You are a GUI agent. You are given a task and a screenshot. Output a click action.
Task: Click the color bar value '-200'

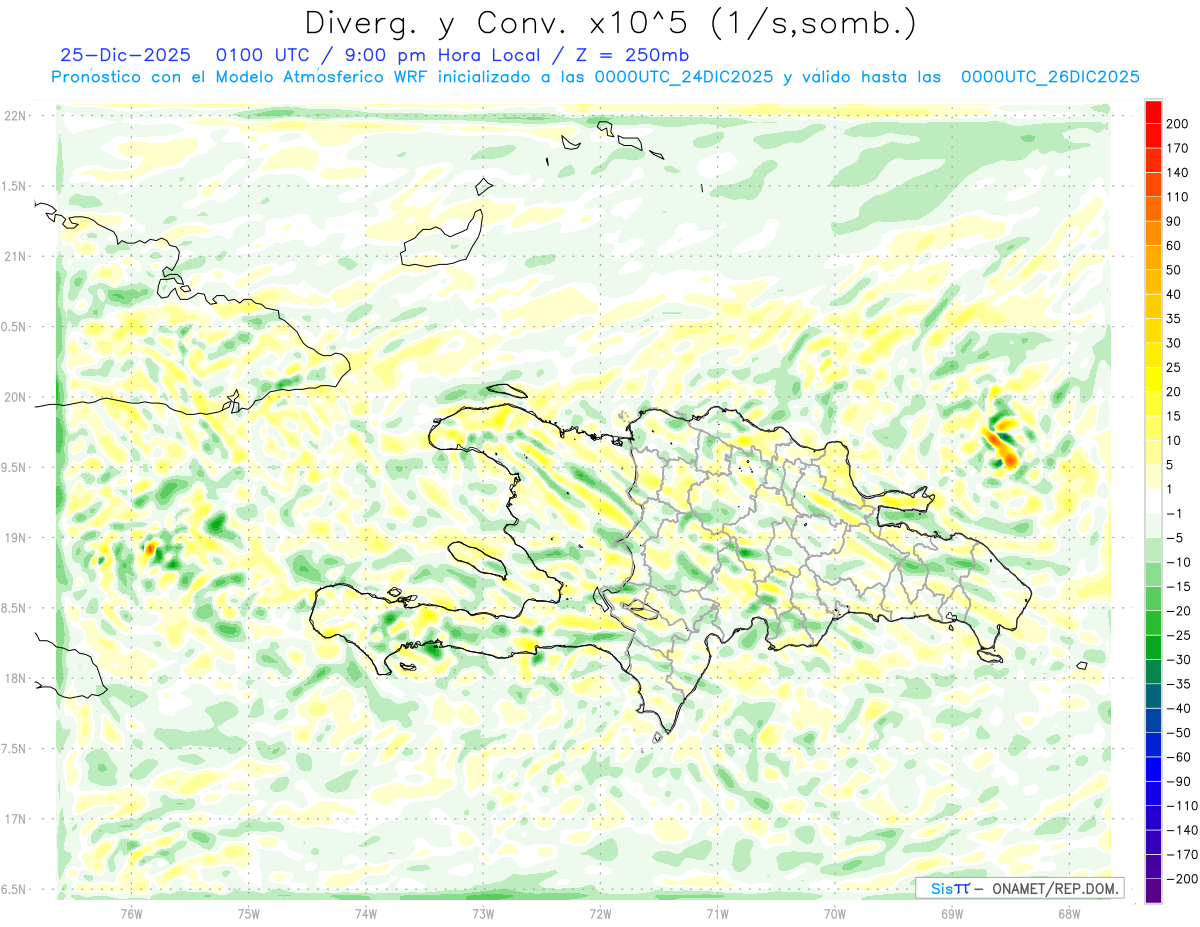1182,879
